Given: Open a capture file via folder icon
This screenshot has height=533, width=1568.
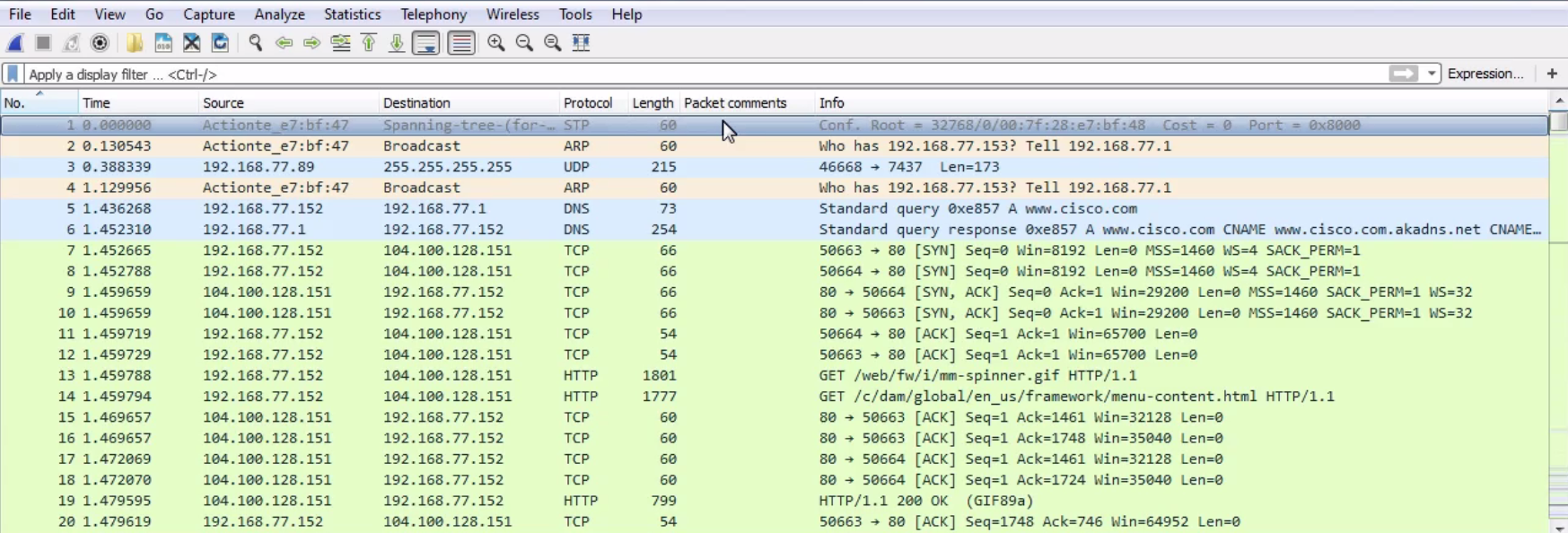Looking at the screenshot, I should tap(135, 43).
